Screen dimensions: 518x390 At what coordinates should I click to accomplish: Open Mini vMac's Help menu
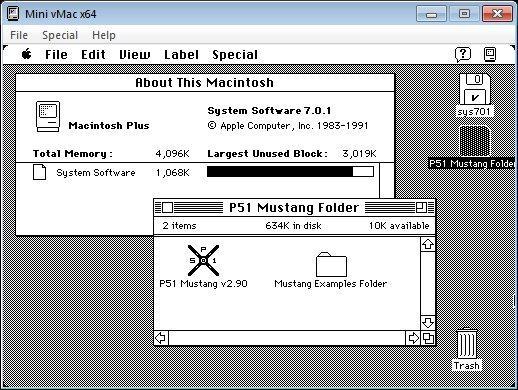click(104, 35)
